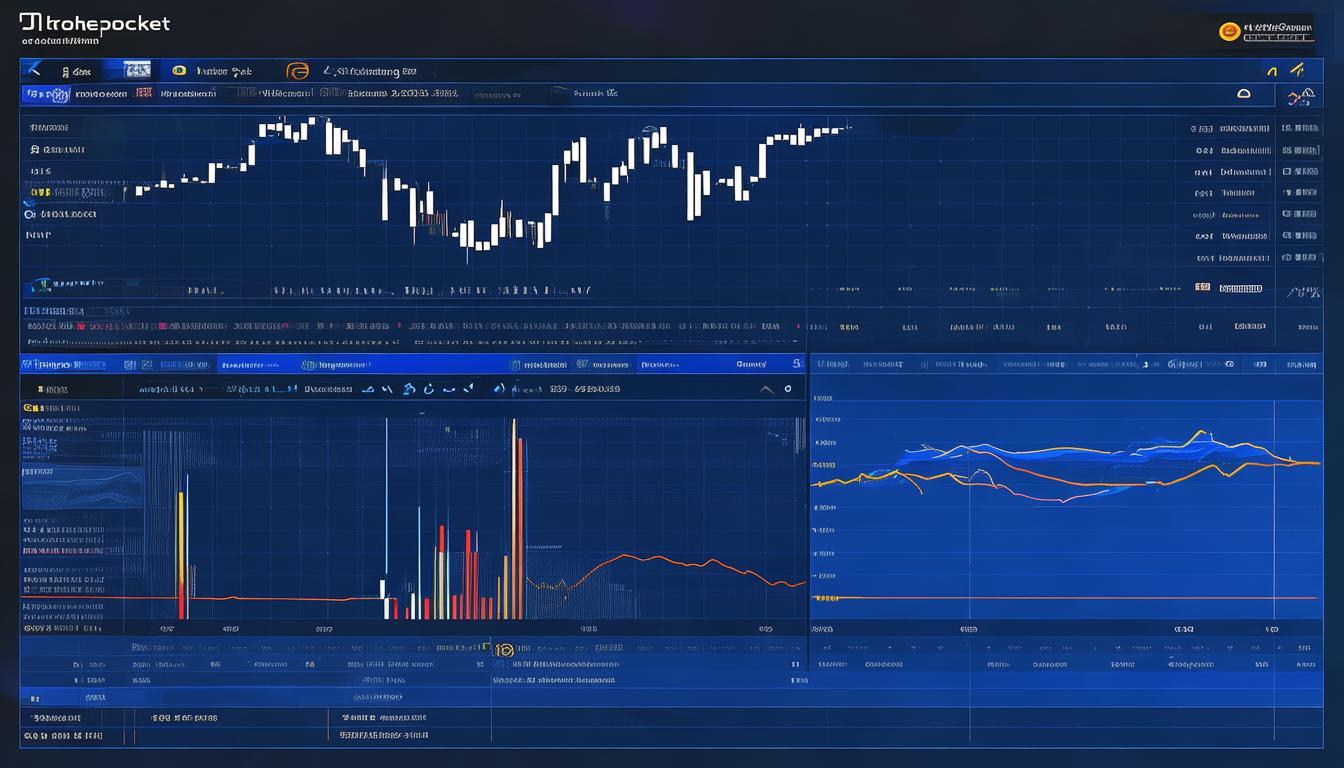Click the orange coin account icon

(x=1229, y=32)
